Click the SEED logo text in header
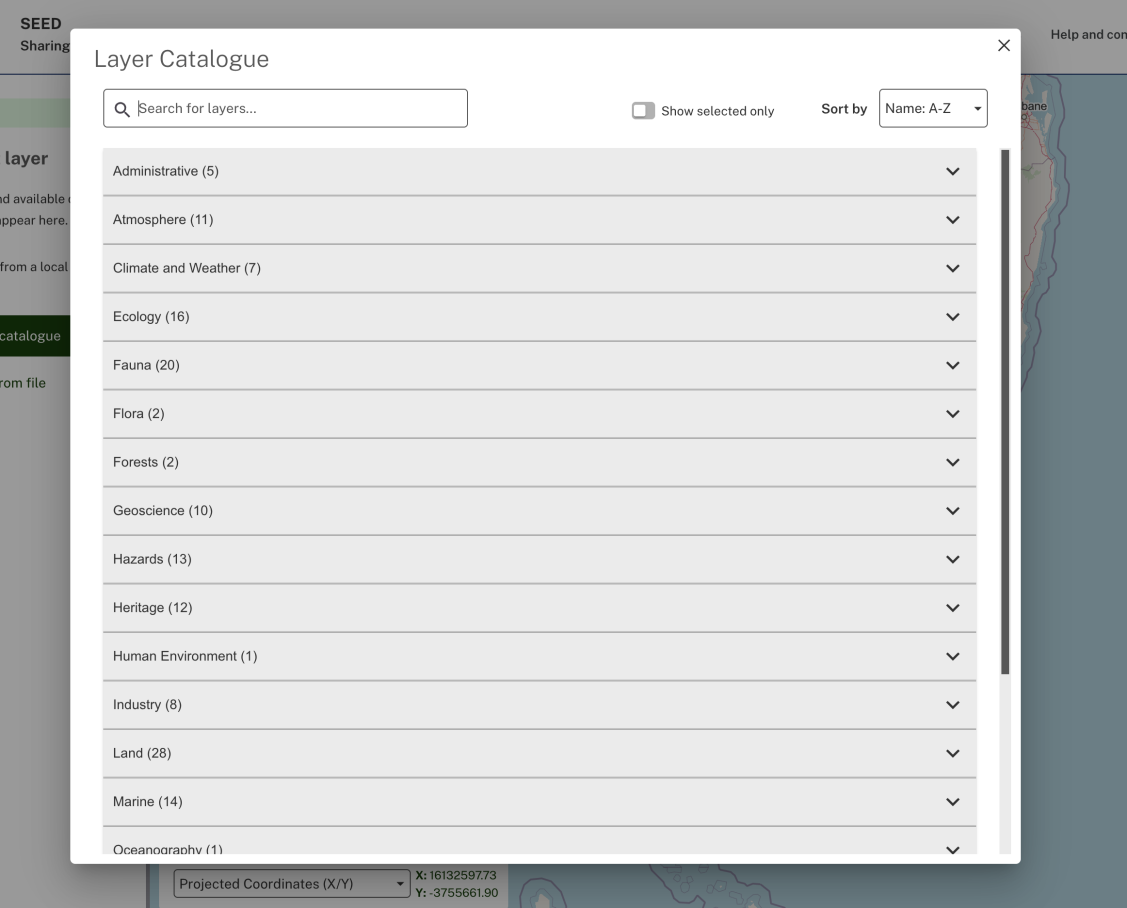Image resolution: width=1127 pixels, height=908 pixels. coord(41,24)
